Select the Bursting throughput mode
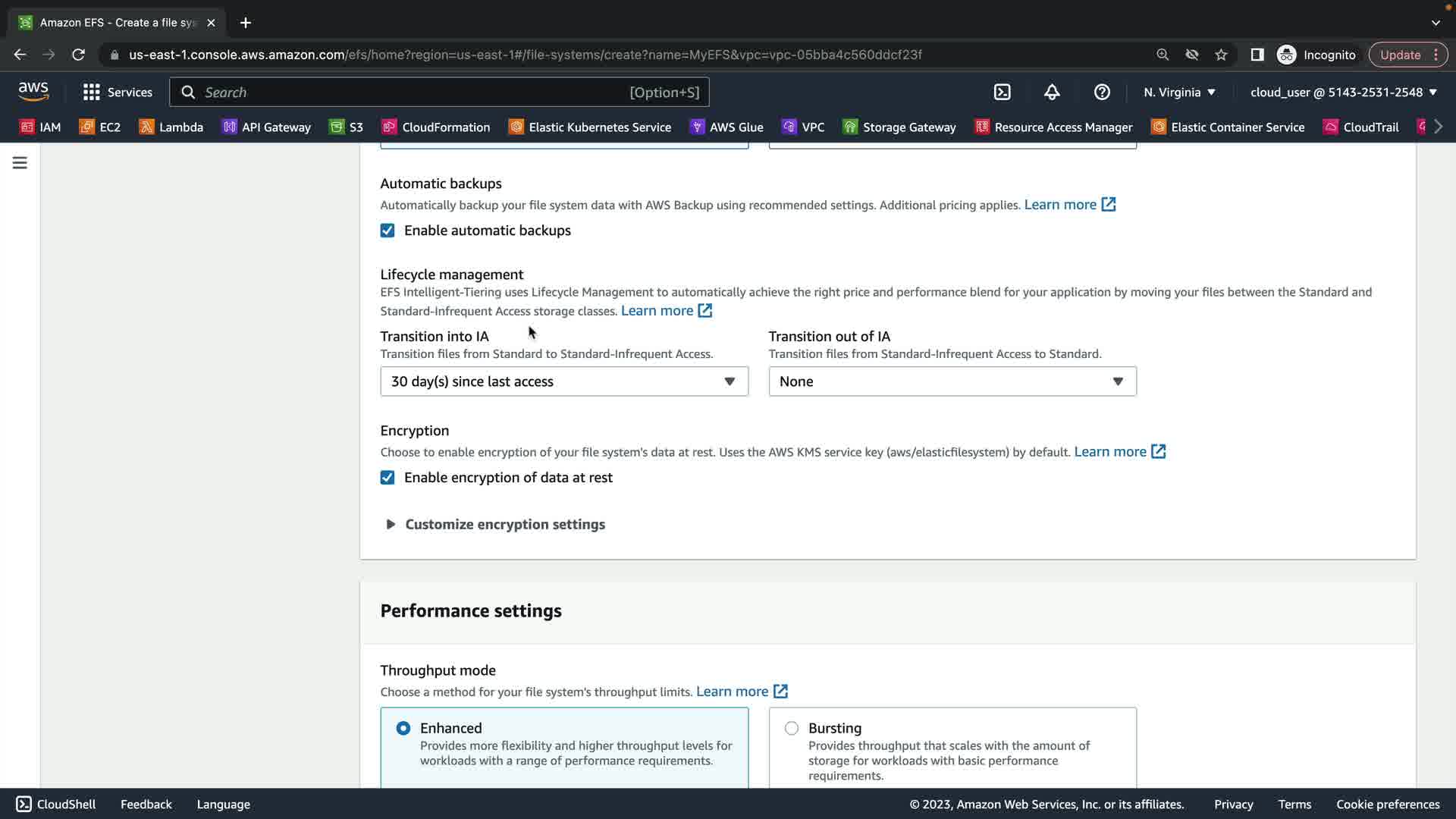Image resolution: width=1456 pixels, height=819 pixels. [x=792, y=728]
